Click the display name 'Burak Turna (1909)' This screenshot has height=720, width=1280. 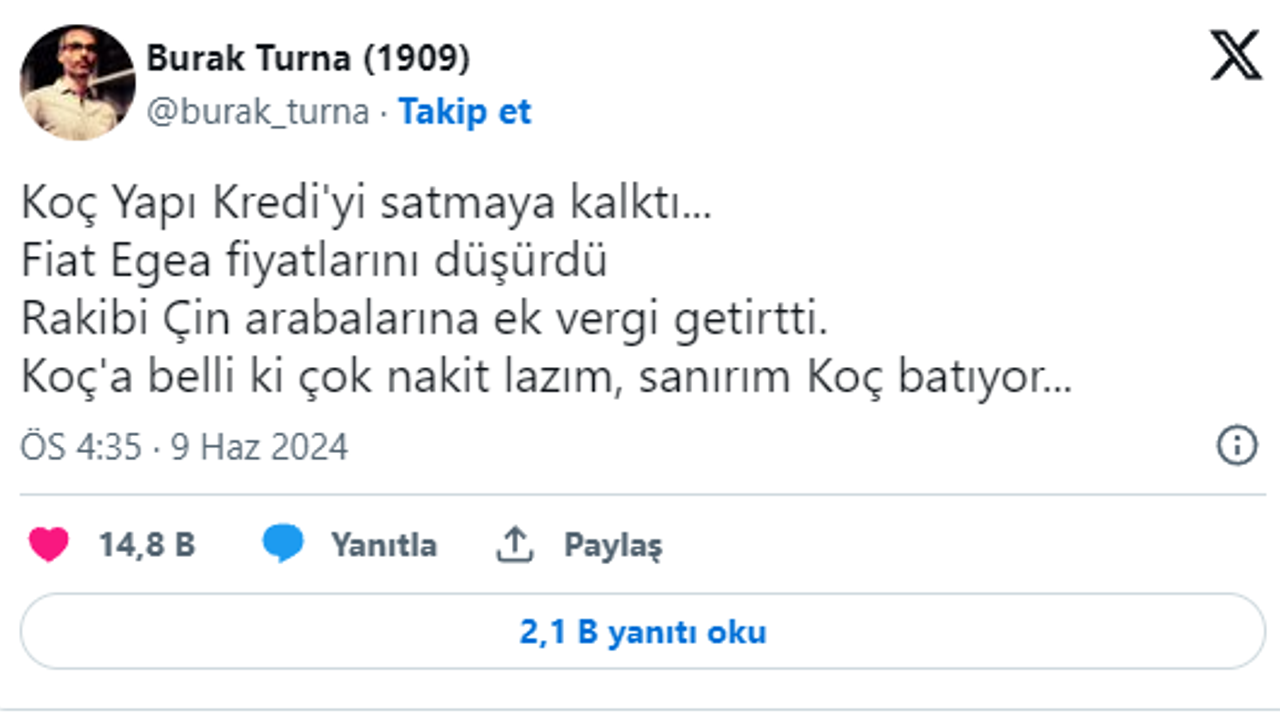tap(310, 58)
